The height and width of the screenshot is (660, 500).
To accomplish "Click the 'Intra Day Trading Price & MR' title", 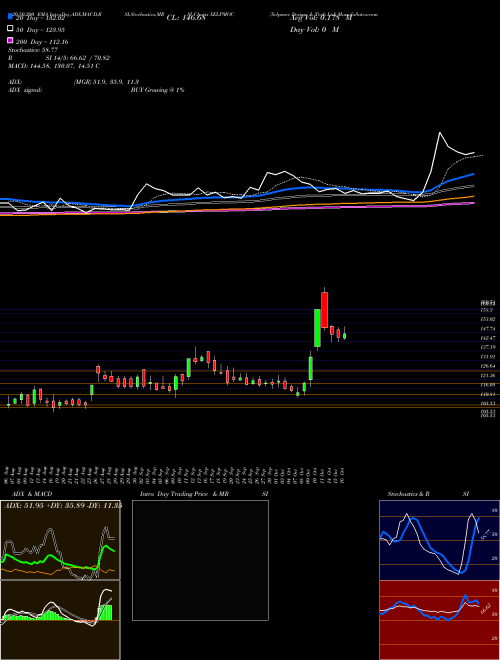I will click(x=184, y=494).
